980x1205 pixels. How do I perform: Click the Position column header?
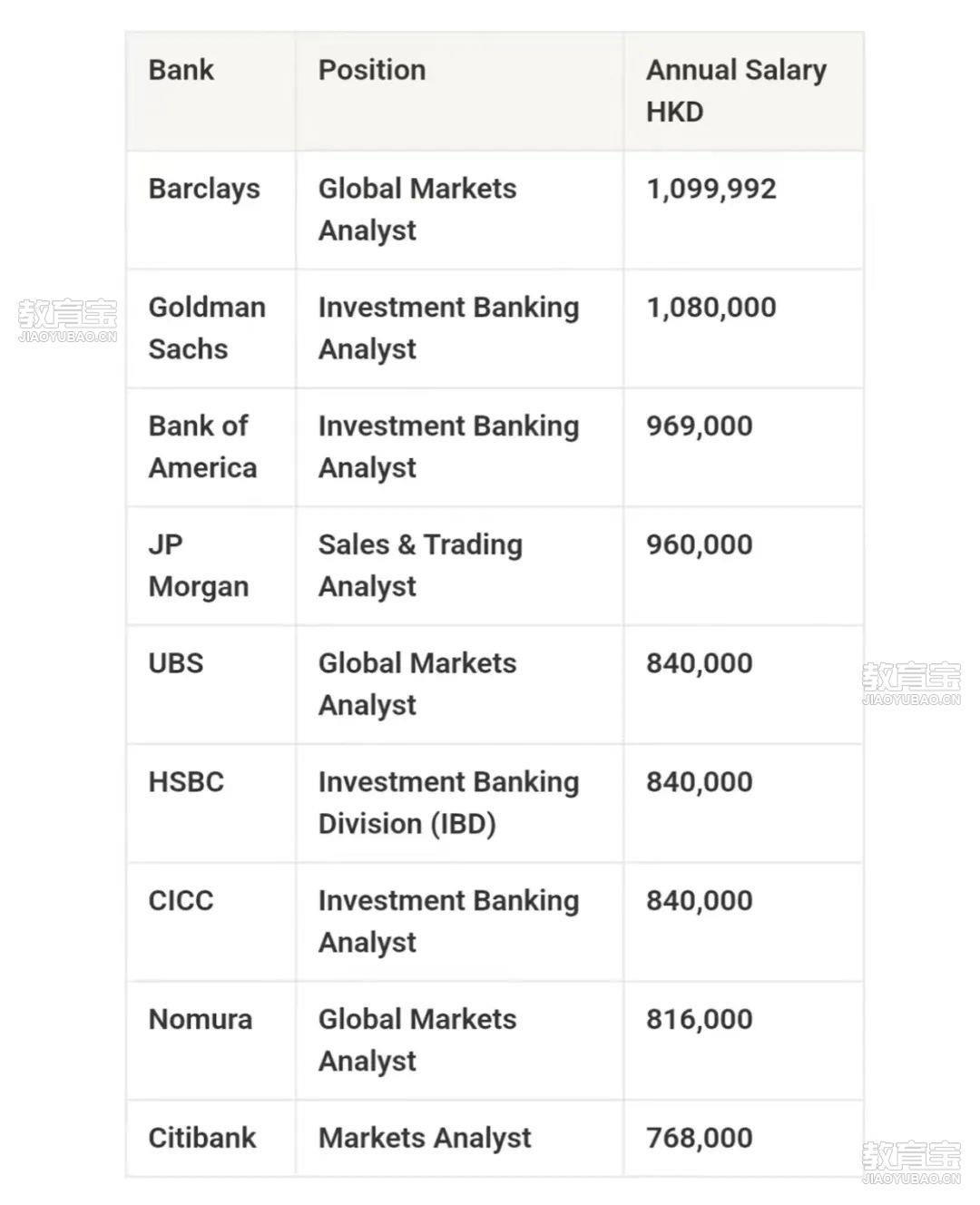coord(372,70)
